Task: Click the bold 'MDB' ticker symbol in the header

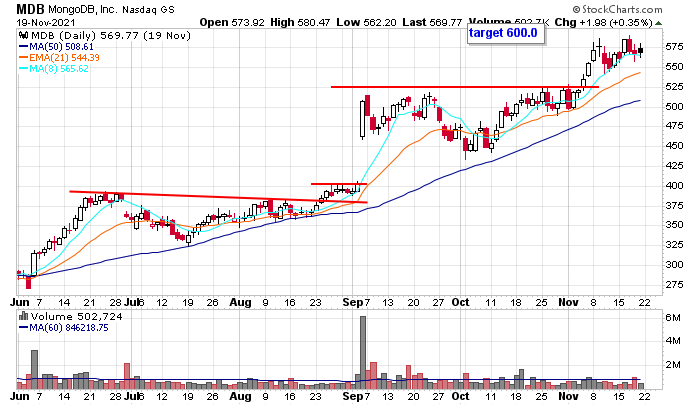Action: (x=30, y=9)
